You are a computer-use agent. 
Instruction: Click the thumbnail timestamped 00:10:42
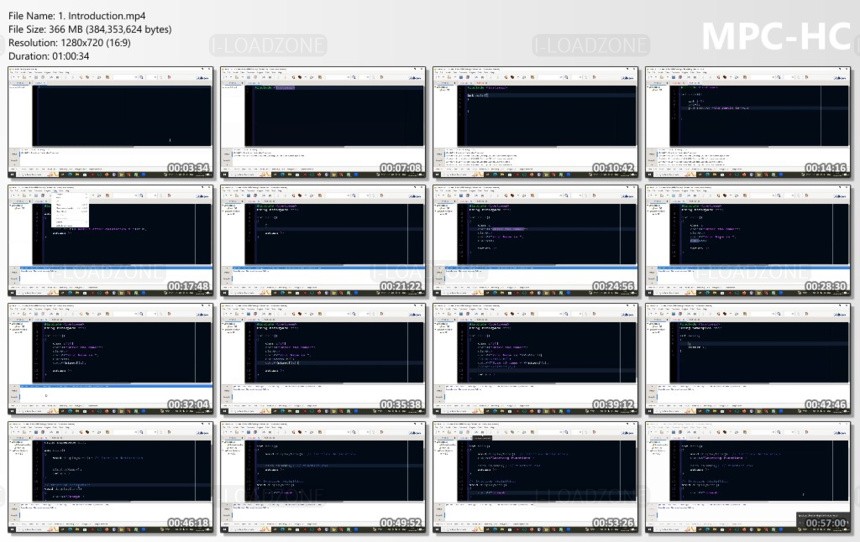[x=535, y=122]
